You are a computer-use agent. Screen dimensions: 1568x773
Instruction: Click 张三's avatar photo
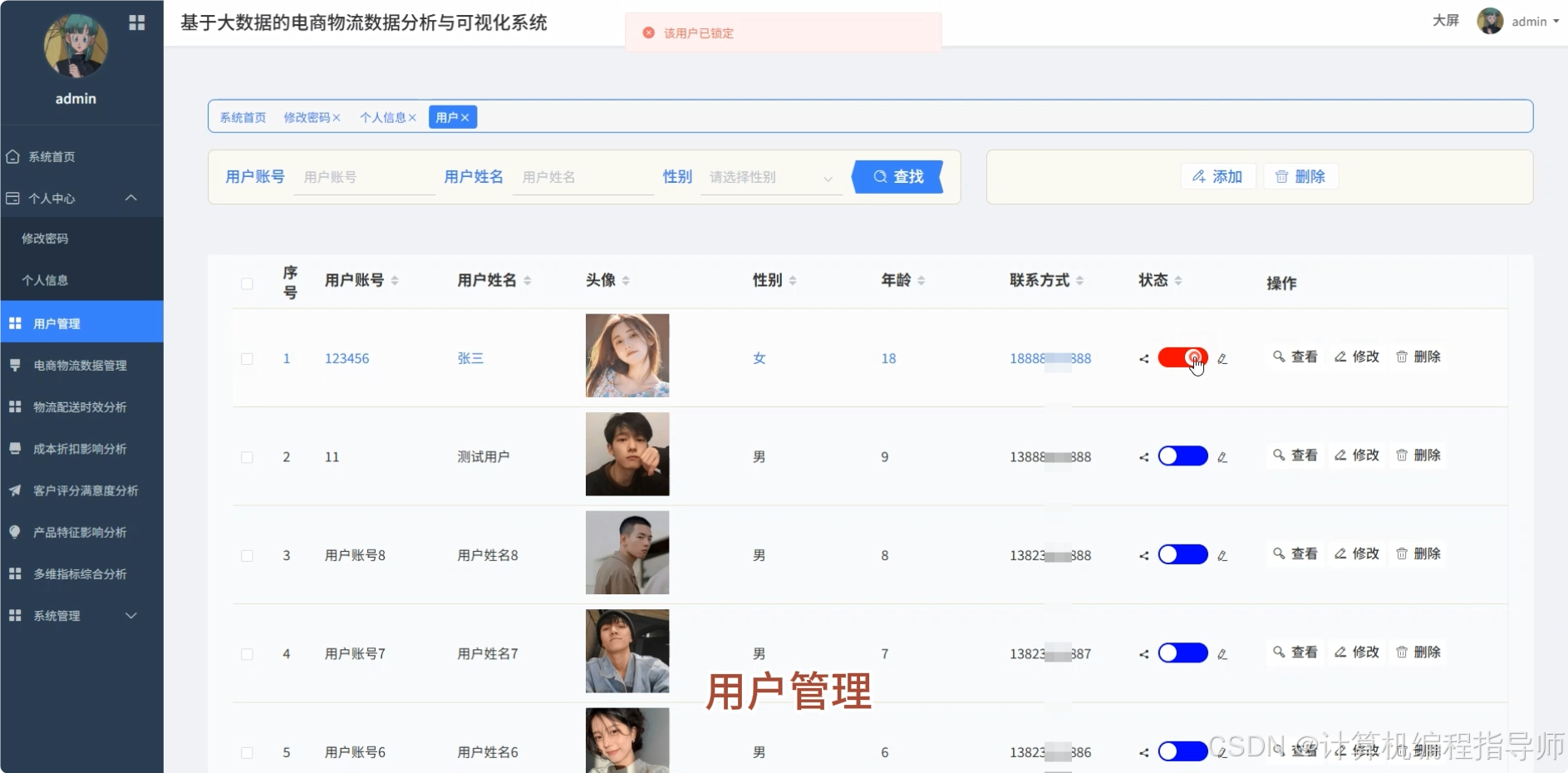[627, 356]
